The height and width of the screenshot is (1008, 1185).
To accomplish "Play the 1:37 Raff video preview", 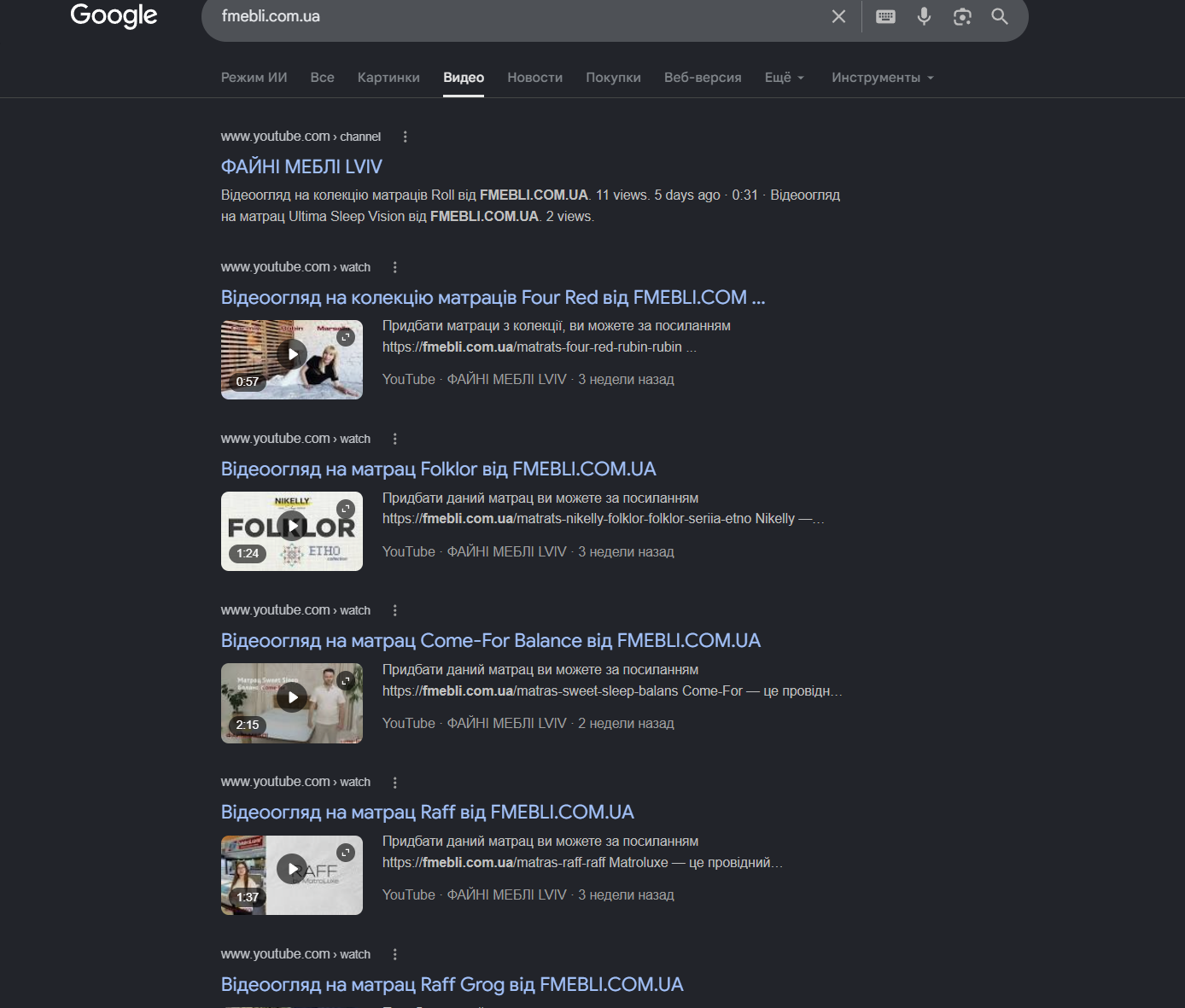I will pos(292,869).
